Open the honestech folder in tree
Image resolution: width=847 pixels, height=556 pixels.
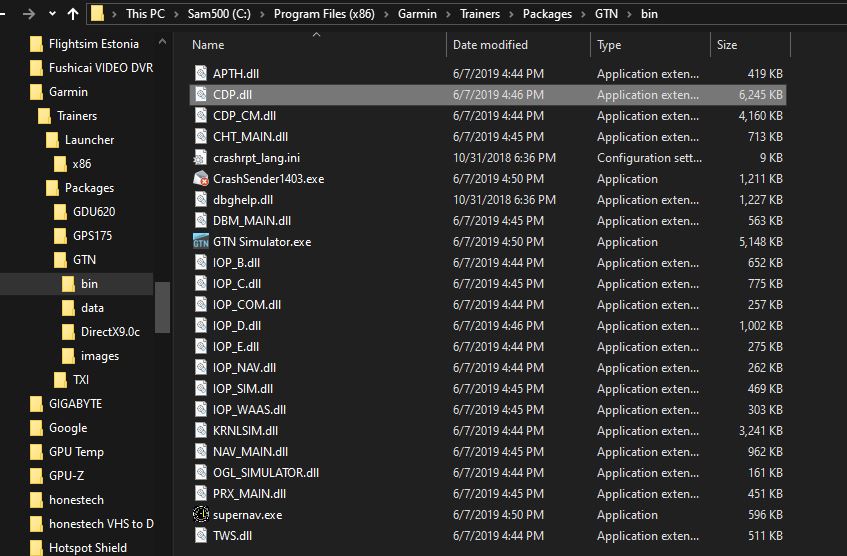[x=76, y=500]
